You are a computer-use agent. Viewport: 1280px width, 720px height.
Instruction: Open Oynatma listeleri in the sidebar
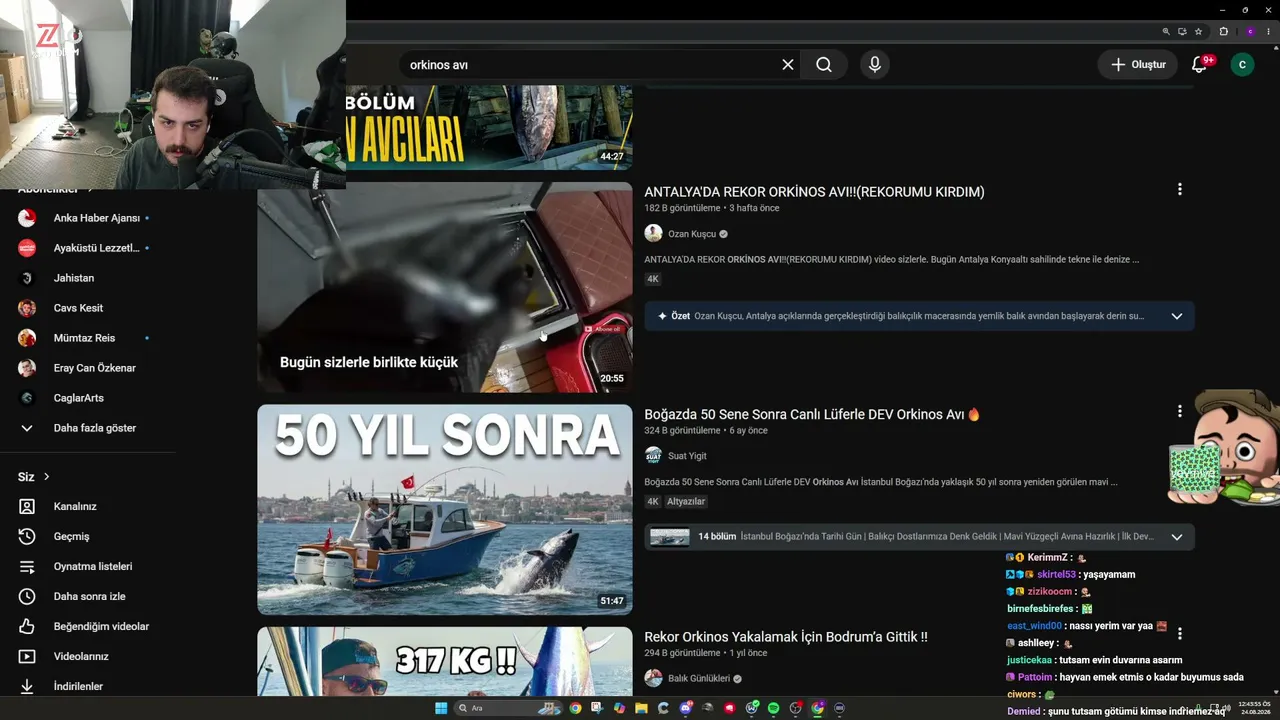[88, 566]
